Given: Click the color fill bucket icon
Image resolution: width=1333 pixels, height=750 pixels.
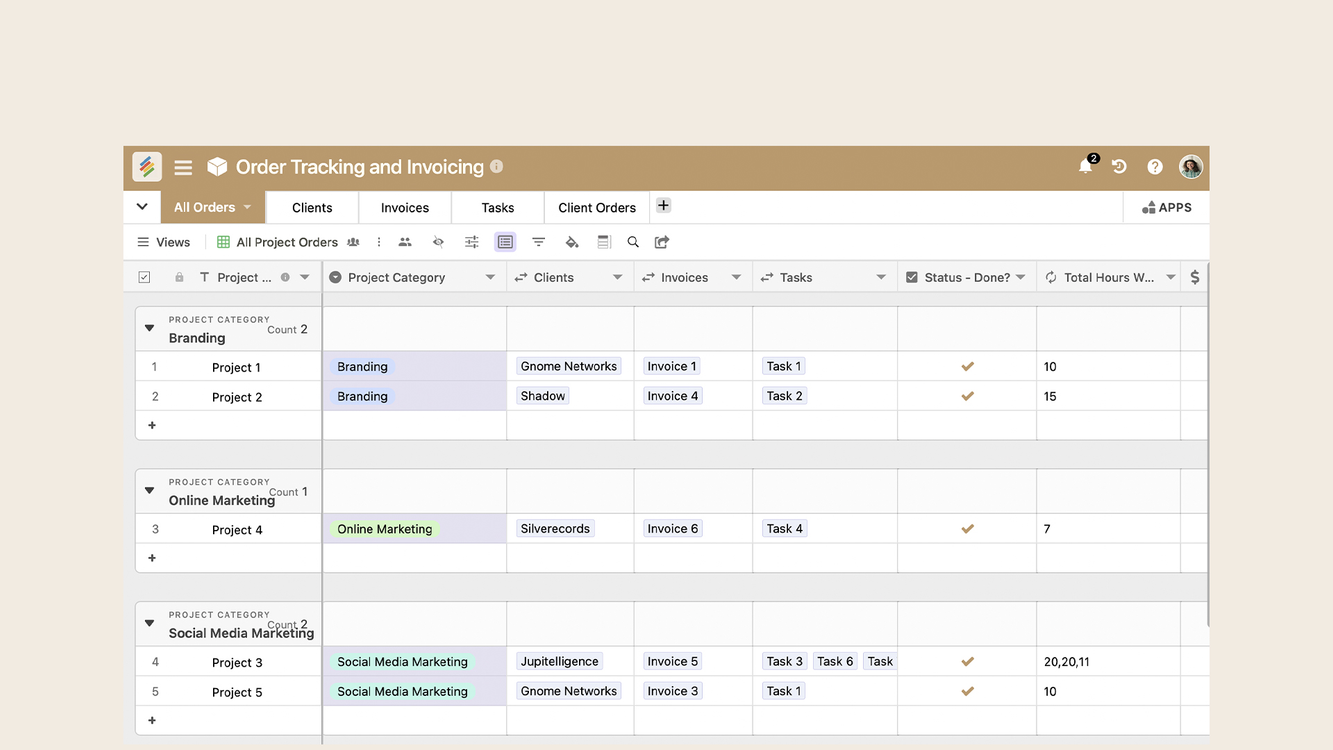Looking at the screenshot, I should click(x=571, y=242).
